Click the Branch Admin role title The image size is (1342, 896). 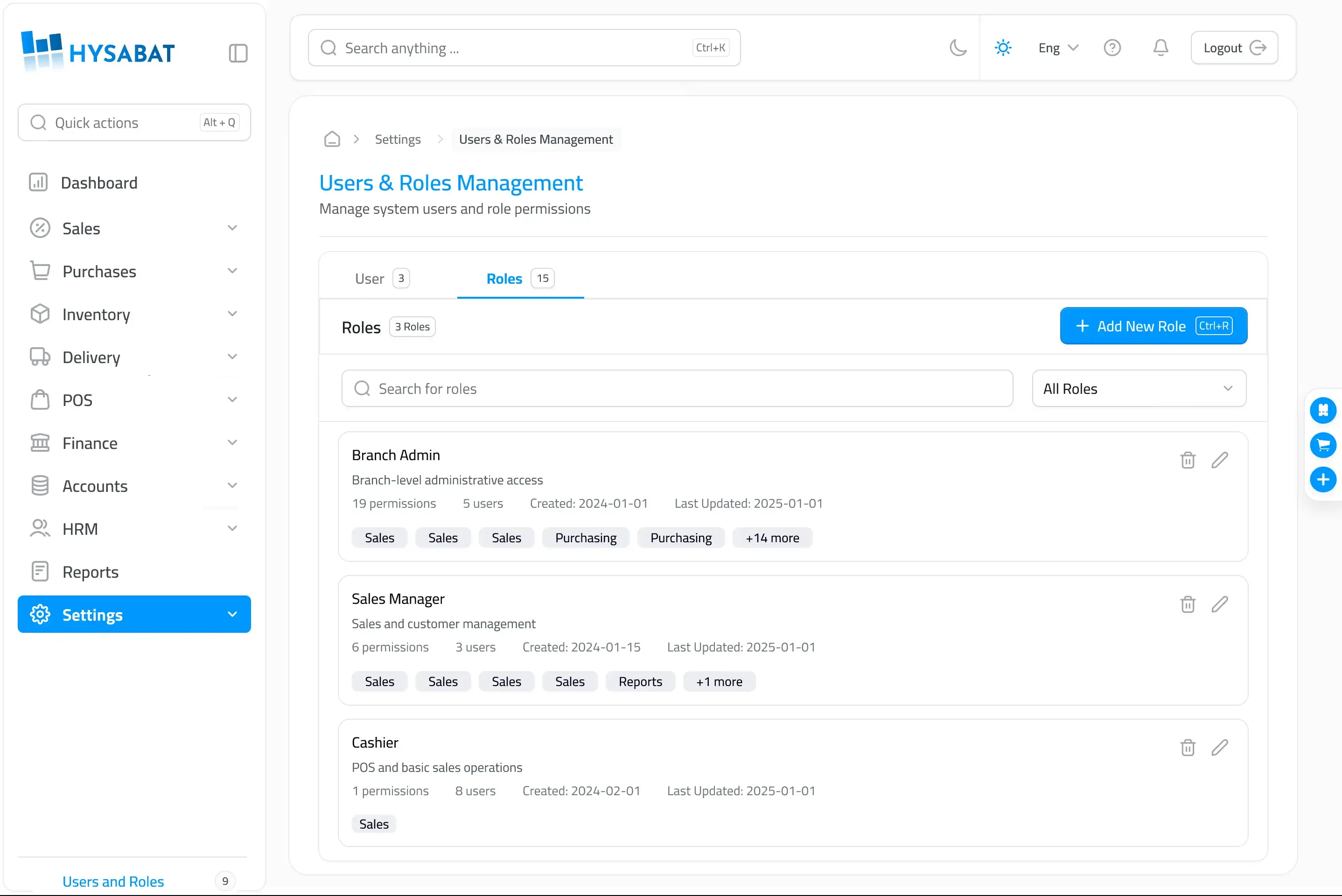396,455
